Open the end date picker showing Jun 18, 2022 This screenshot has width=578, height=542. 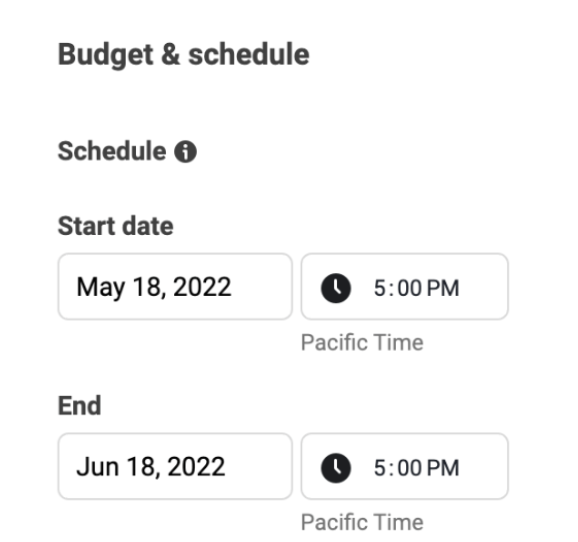click(x=175, y=466)
